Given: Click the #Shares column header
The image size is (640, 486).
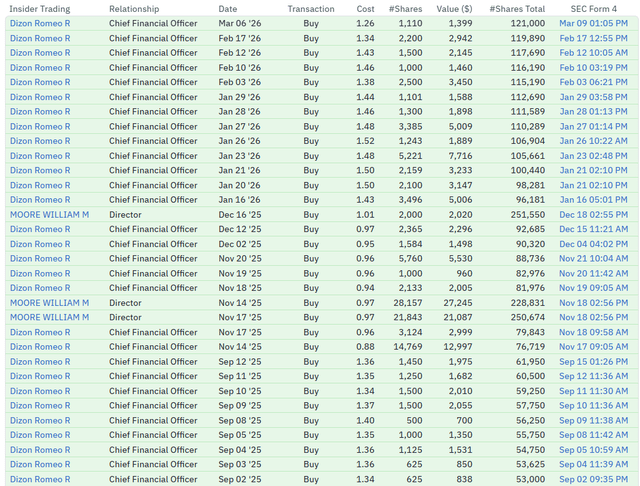Looking at the screenshot, I should pyautogui.click(x=405, y=9).
